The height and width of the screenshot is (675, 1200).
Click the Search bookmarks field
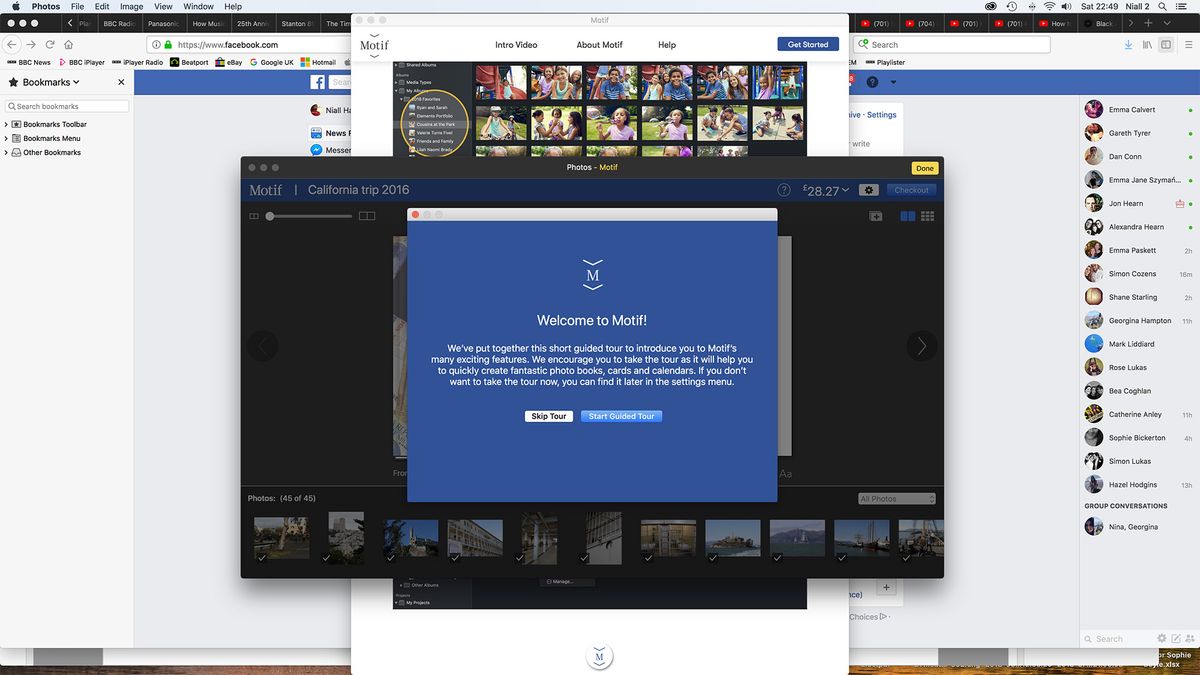(x=67, y=106)
